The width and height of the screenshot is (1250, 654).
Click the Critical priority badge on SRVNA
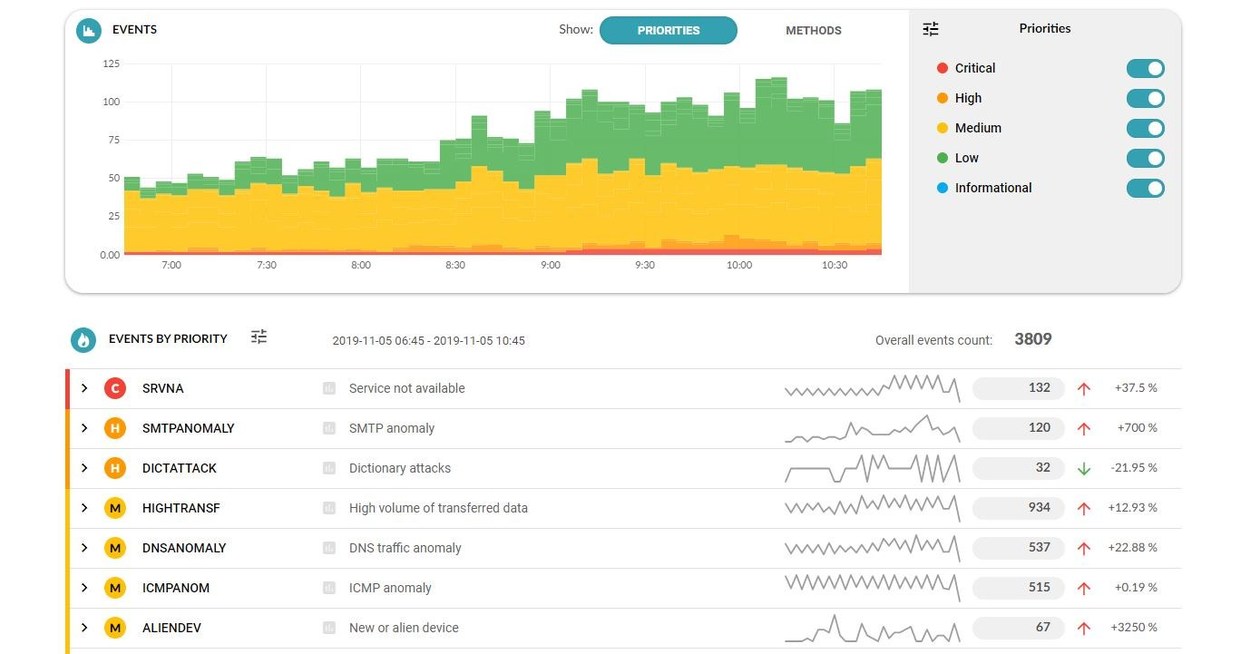click(114, 388)
